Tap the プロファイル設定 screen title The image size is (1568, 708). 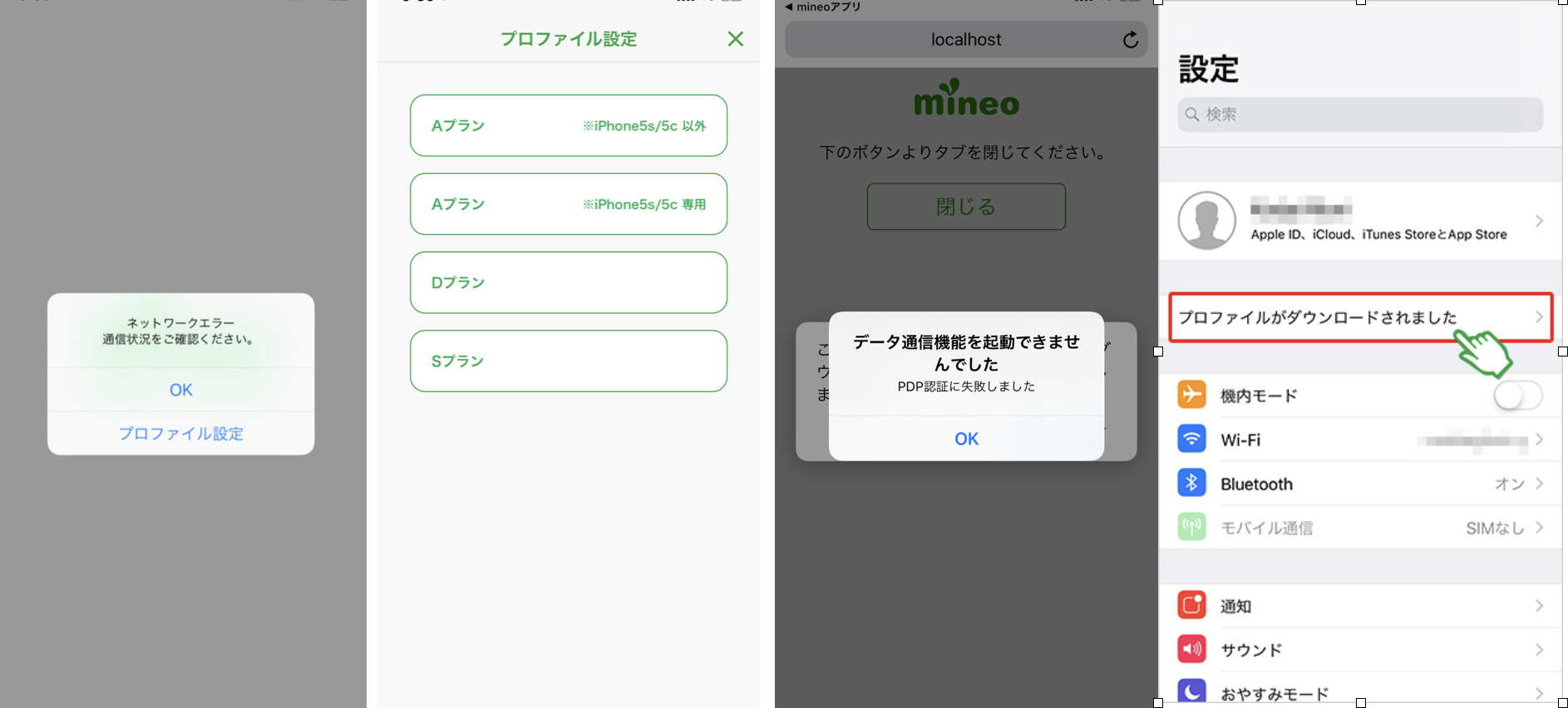569,38
